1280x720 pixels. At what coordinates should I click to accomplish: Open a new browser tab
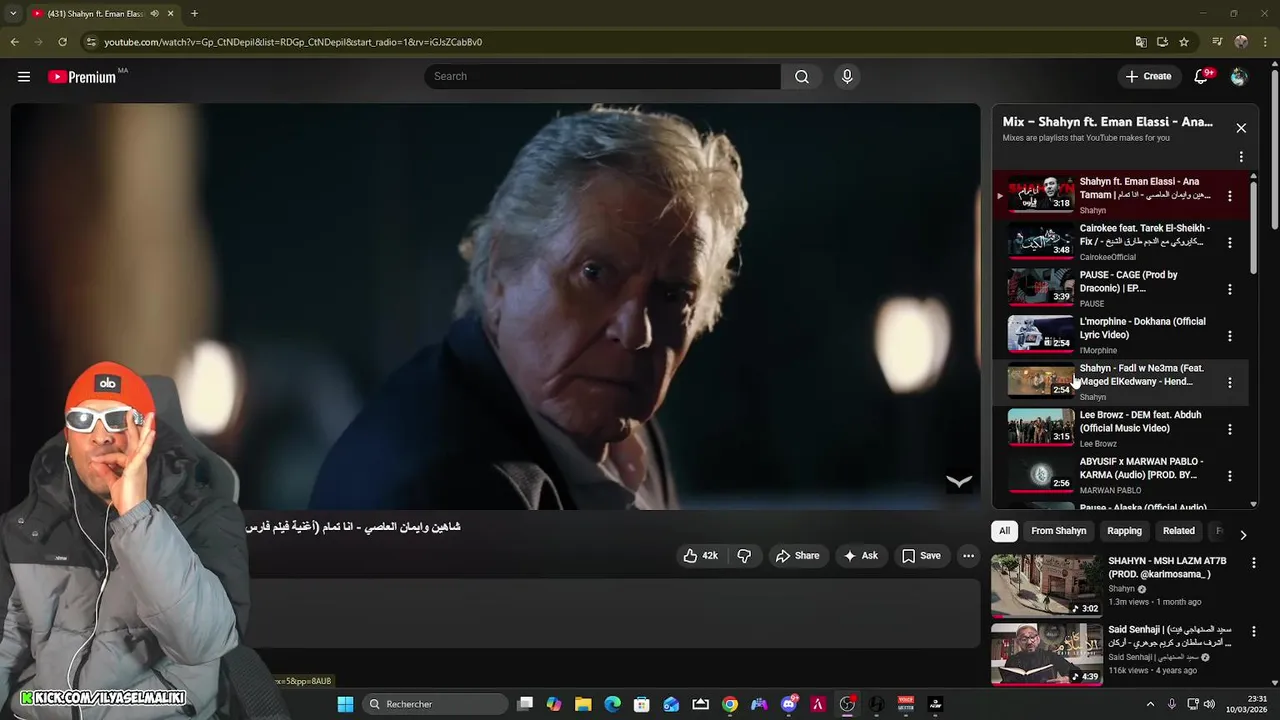(x=194, y=14)
